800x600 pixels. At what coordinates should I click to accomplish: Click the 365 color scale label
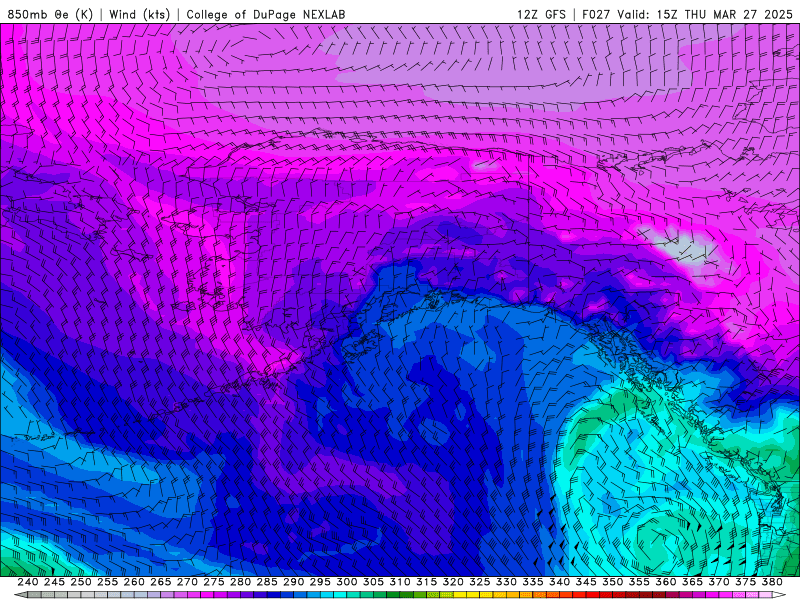click(x=692, y=582)
